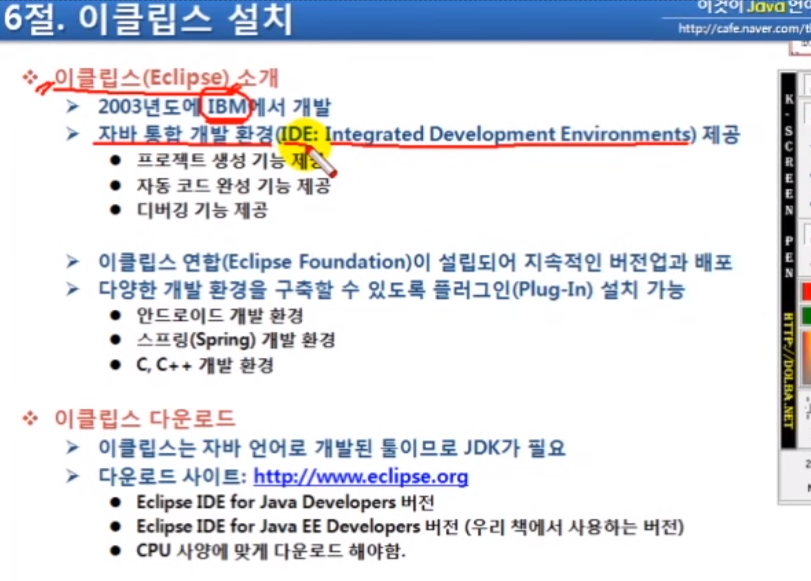Viewport: 811px width, 581px height.
Task: Click the bullet '안드로이드 개발 환경'
Action: (x=220, y=315)
